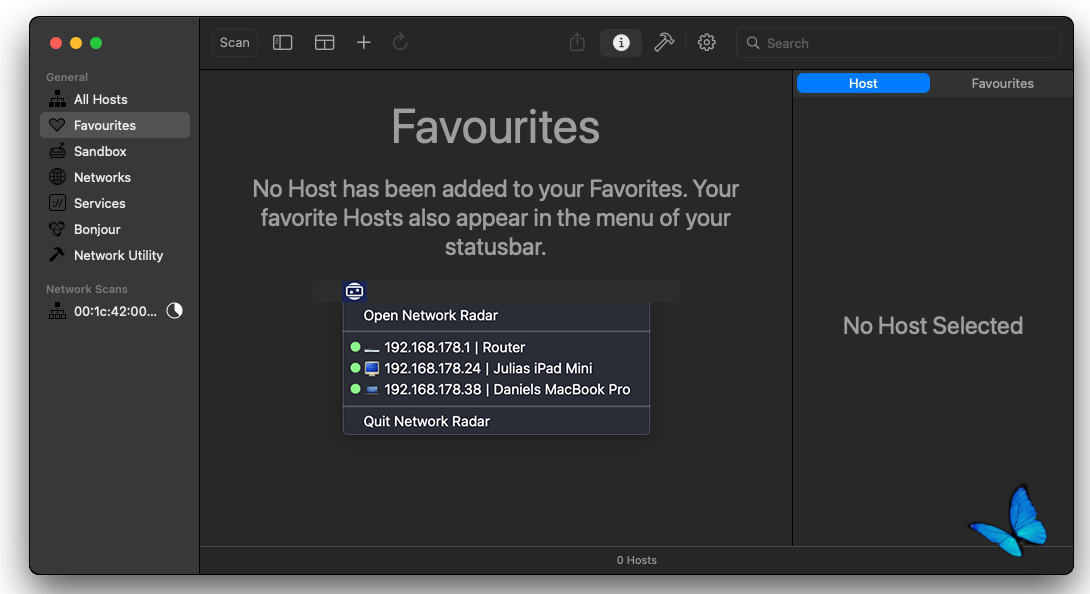Open the hammer tools icon

664,42
